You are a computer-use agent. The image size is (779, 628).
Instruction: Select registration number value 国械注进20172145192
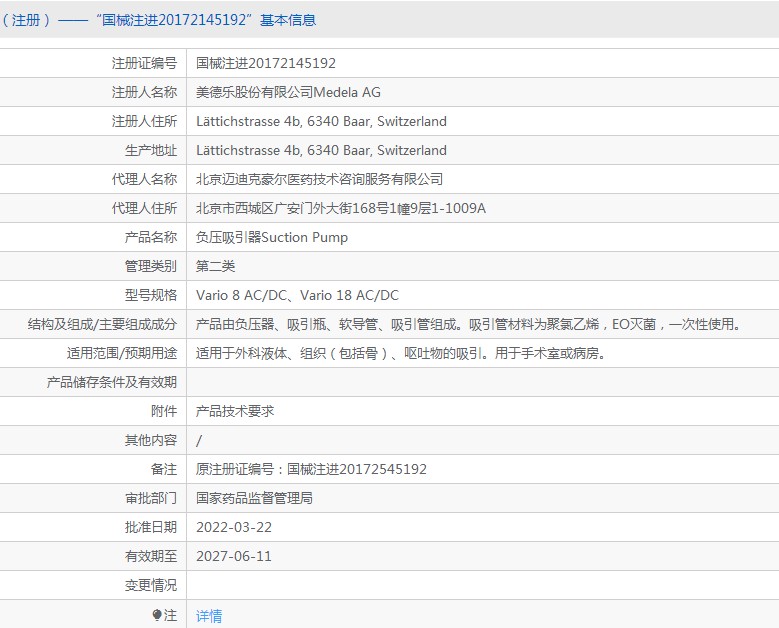tap(266, 63)
